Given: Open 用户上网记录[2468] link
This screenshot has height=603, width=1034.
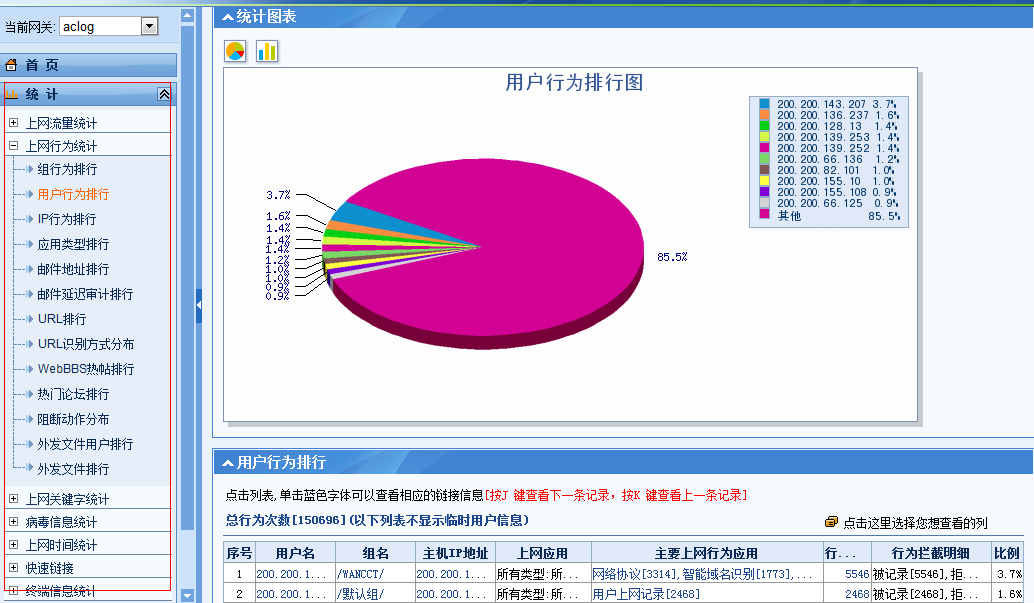Looking at the screenshot, I should (646, 594).
